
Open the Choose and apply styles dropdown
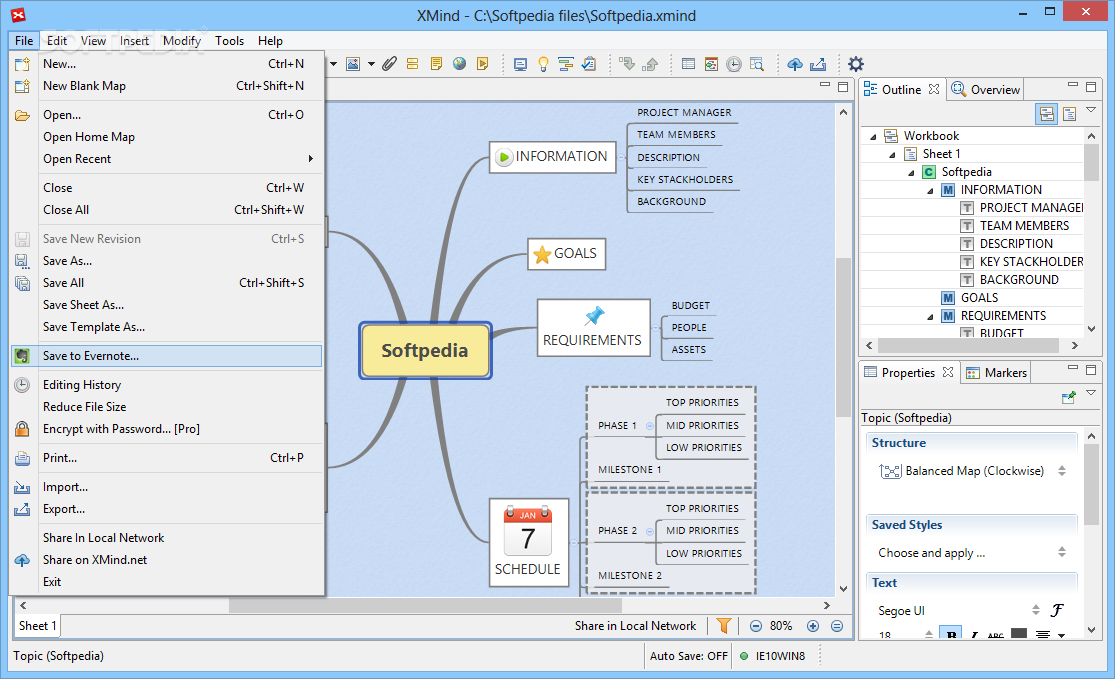click(x=1062, y=552)
